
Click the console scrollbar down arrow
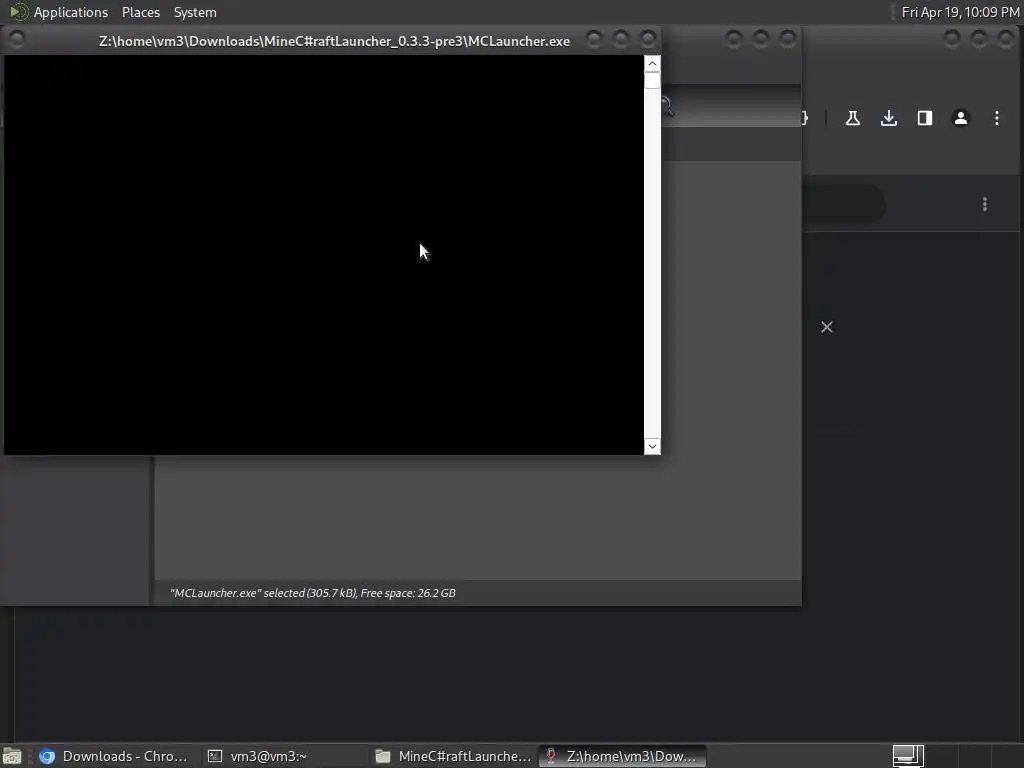coord(652,446)
